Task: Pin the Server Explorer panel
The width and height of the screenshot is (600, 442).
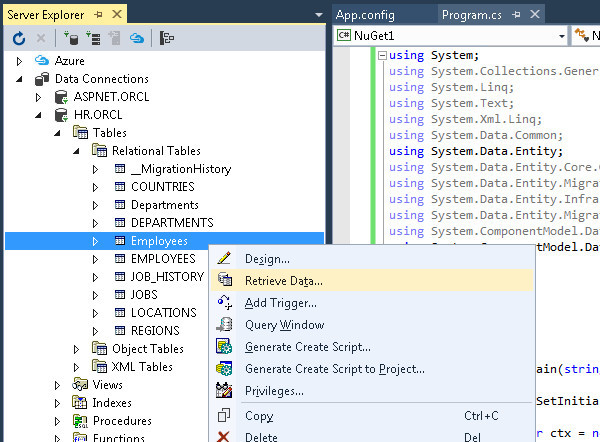Action: [x=99, y=13]
